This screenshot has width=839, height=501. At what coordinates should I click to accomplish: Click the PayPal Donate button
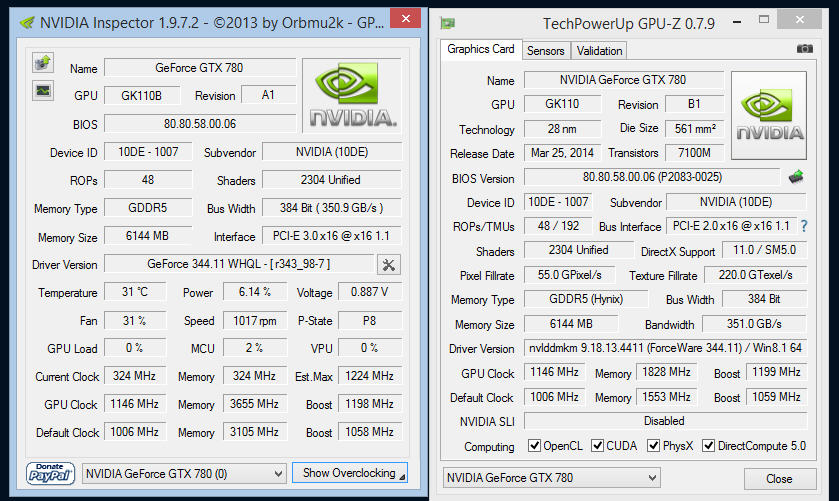click(x=50, y=473)
